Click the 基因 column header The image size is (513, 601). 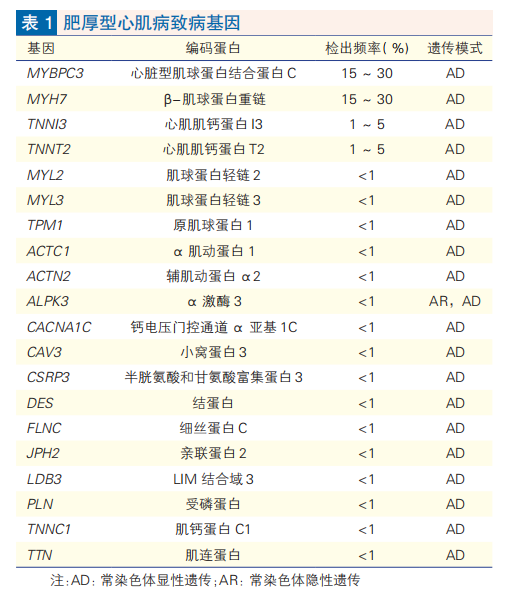(x=41, y=49)
